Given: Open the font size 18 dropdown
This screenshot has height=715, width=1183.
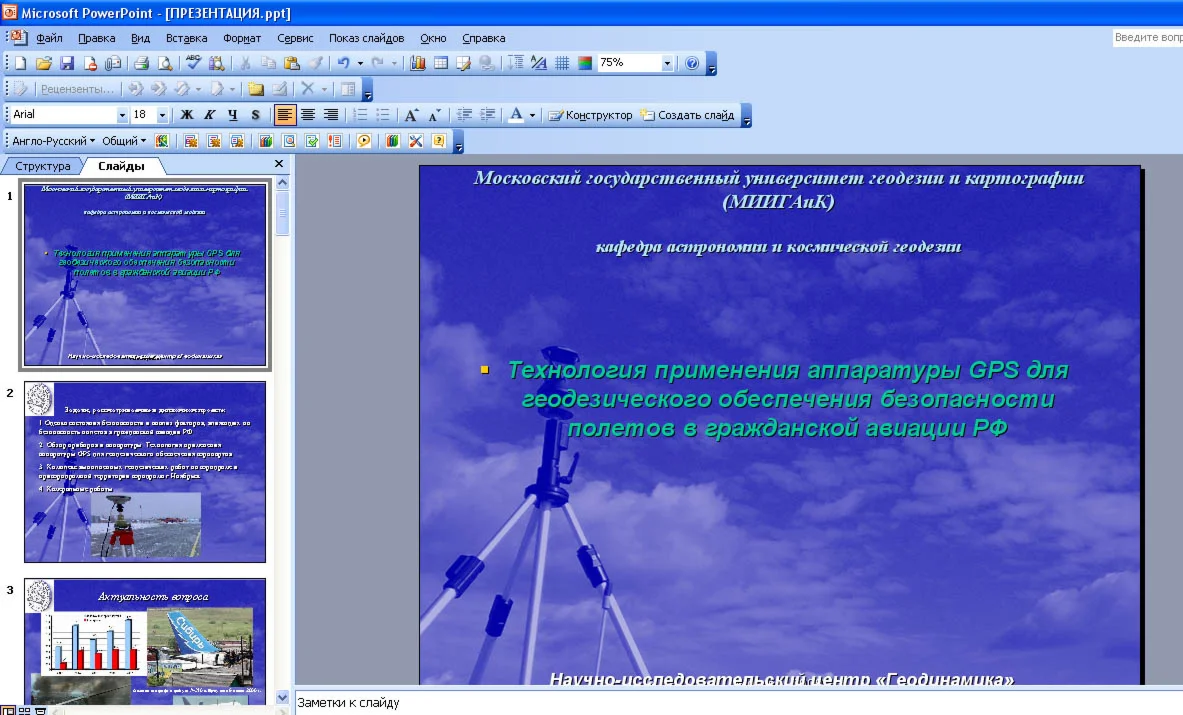Looking at the screenshot, I should point(162,115).
